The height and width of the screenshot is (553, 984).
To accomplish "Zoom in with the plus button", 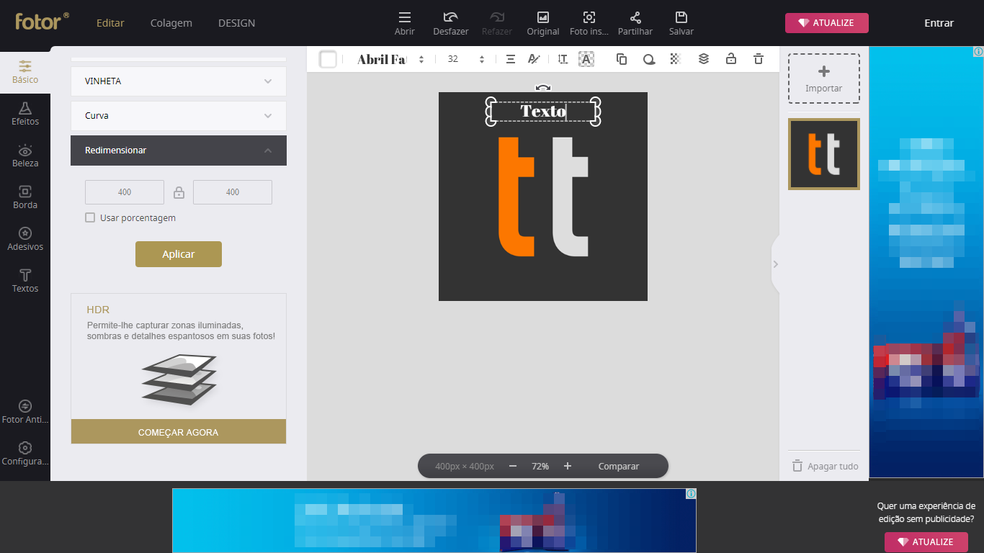I will 567,466.
